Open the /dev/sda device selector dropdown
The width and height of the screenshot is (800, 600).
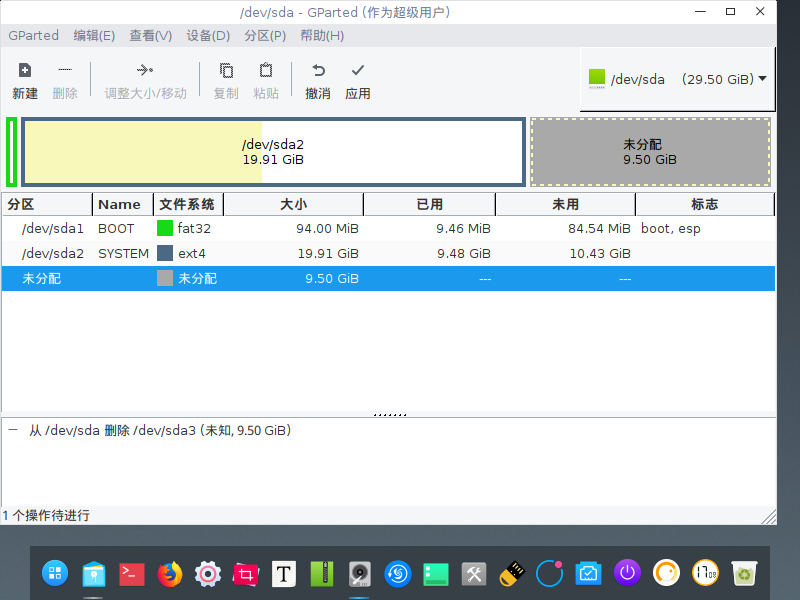point(678,79)
